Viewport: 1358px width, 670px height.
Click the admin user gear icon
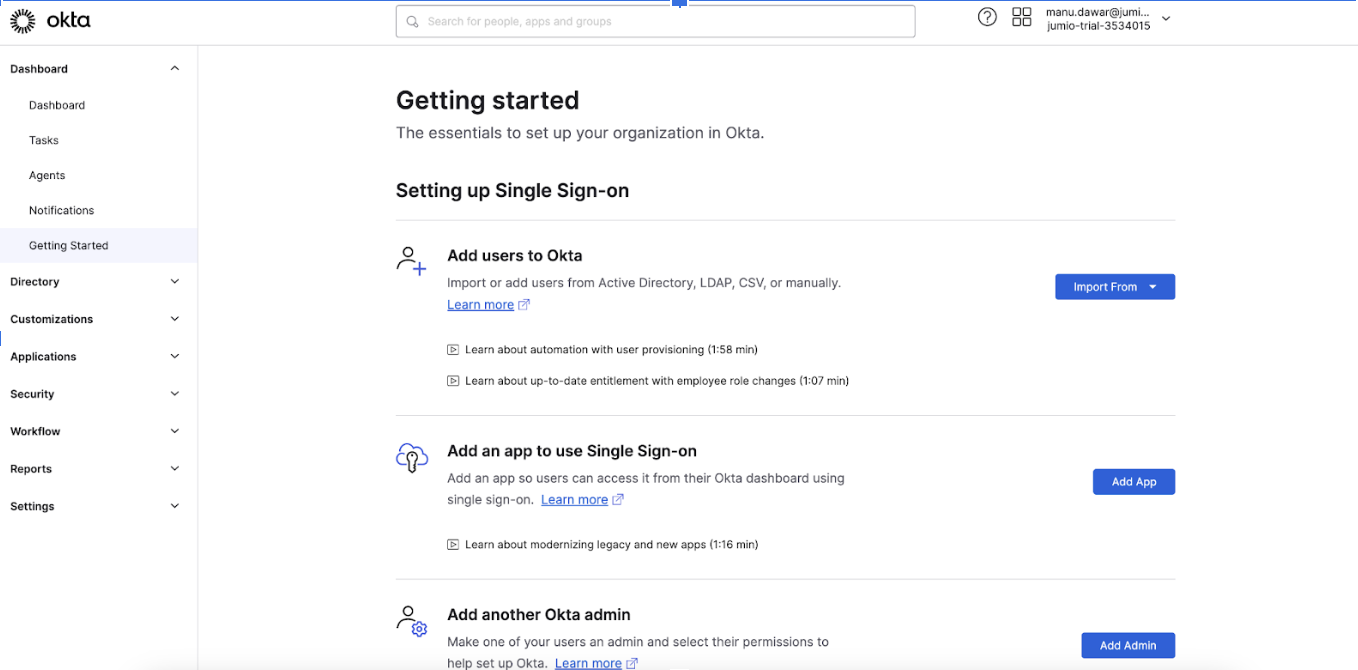click(x=411, y=621)
